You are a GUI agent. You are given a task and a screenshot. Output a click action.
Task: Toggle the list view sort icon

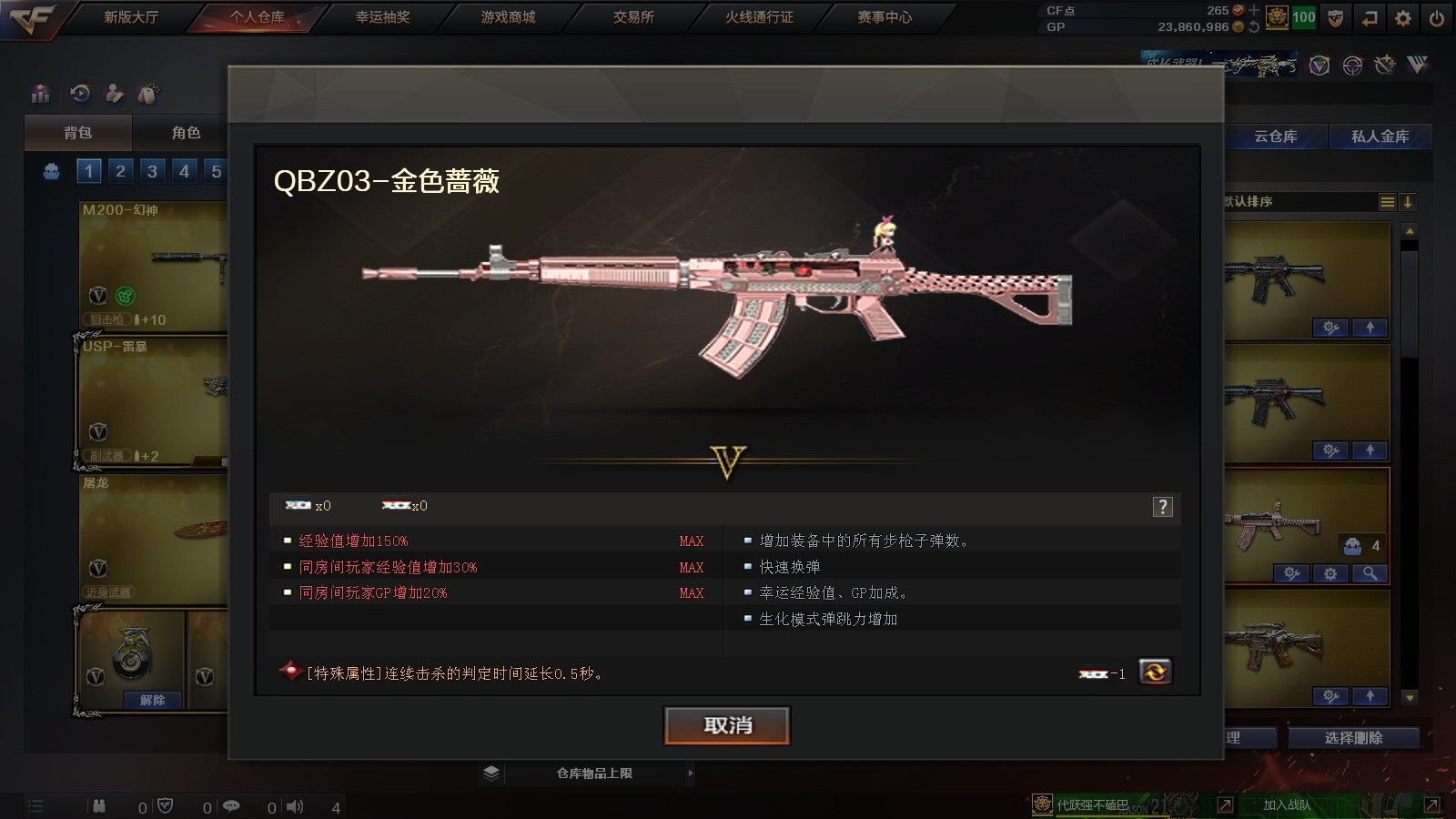[x=1387, y=202]
